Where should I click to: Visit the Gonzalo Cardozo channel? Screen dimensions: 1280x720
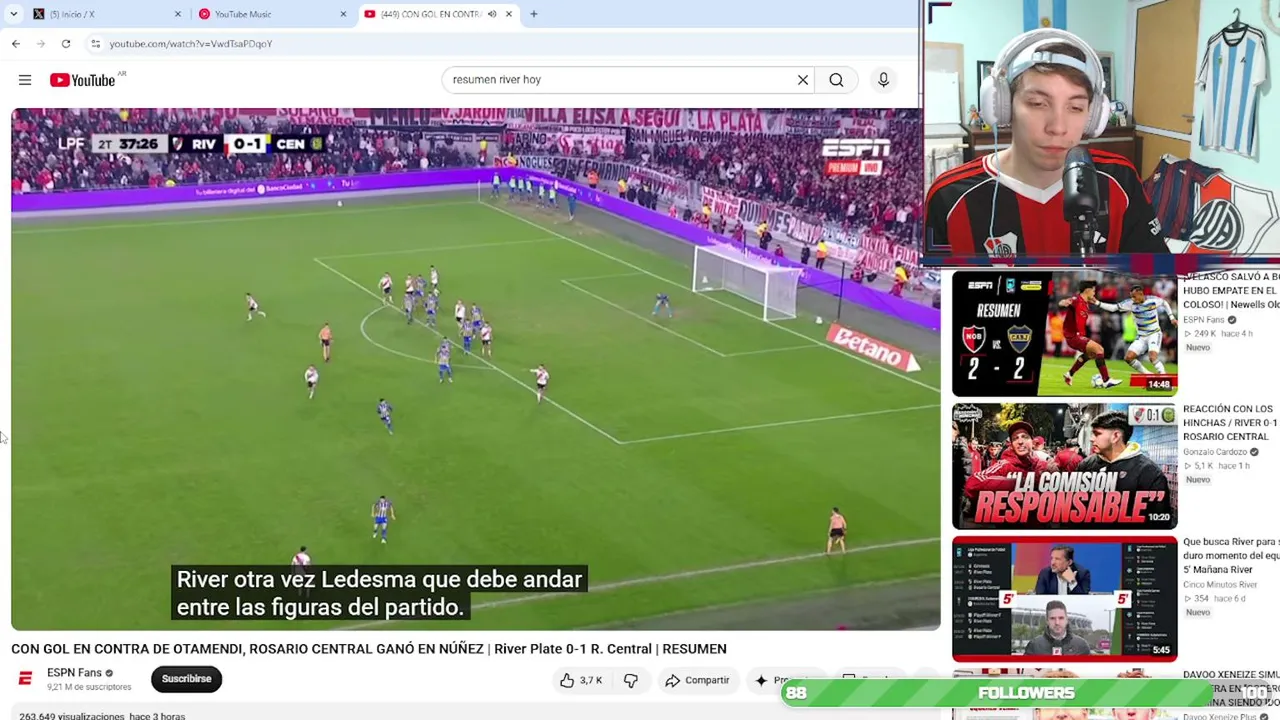1215,452
